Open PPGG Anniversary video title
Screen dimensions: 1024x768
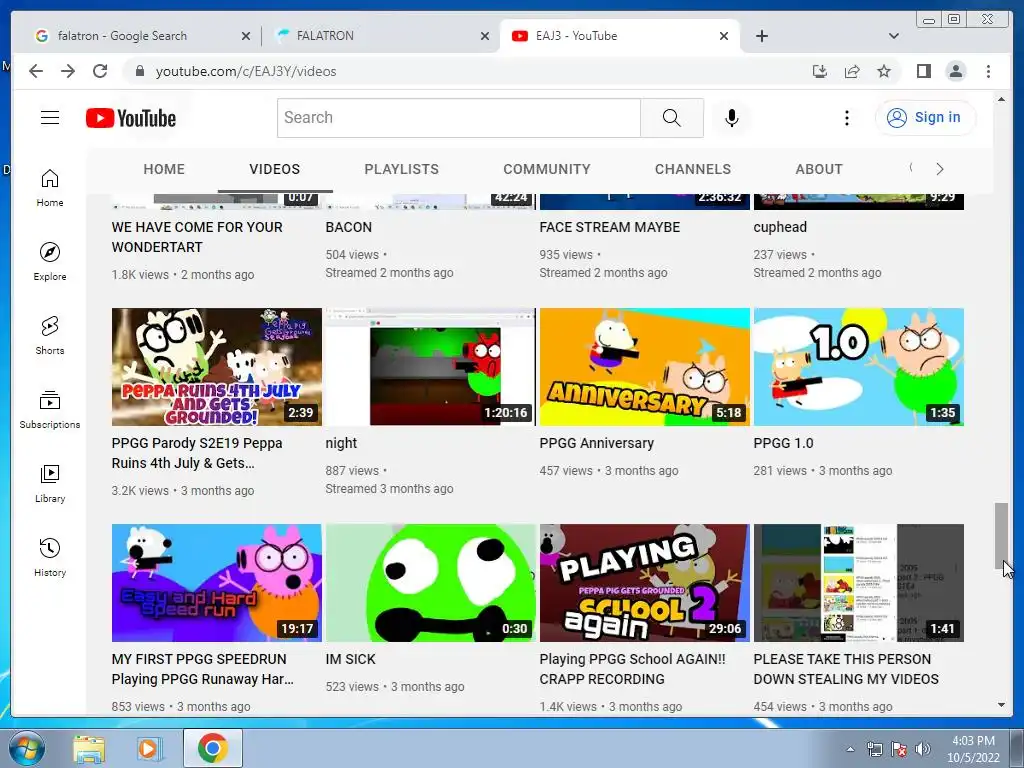point(596,443)
